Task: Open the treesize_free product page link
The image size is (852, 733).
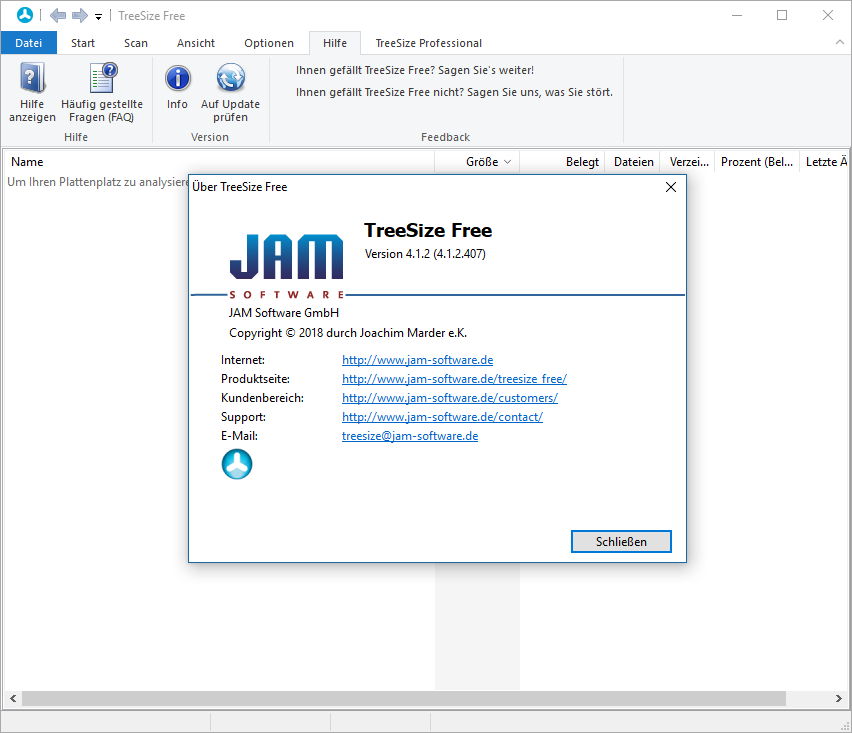Action: pos(454,379)
